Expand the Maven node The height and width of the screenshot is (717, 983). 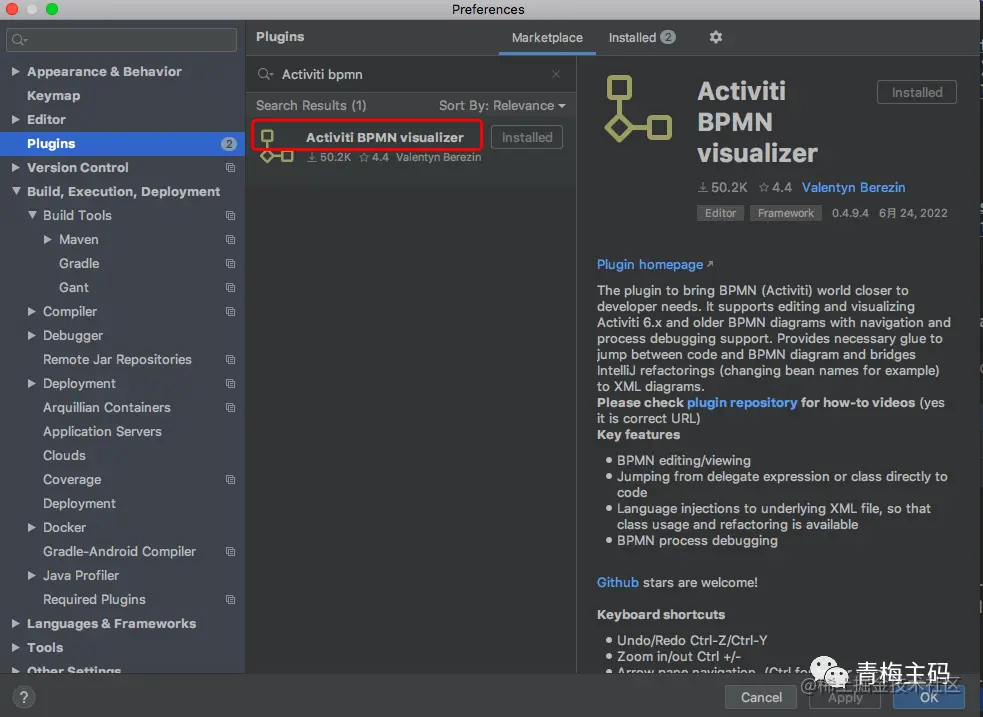pos(48,239)
